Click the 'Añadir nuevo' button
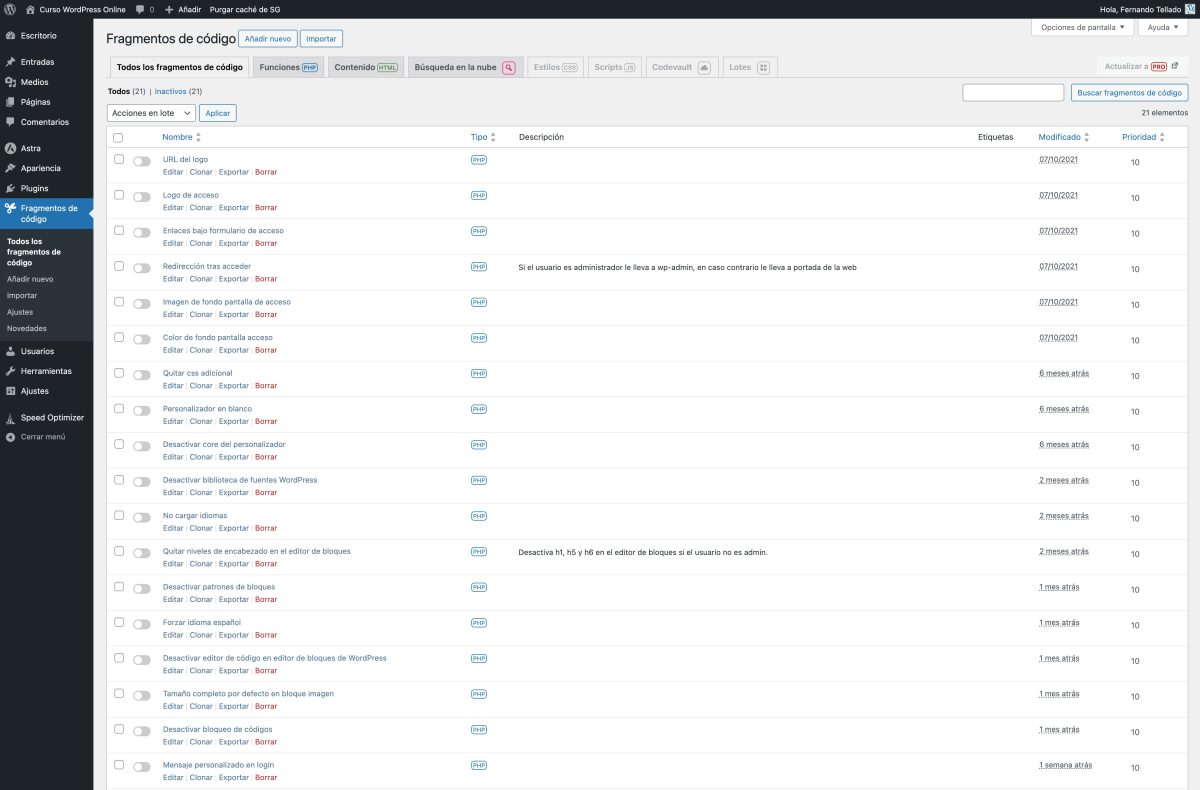The height and width of the screenshot is (790, 1200). pos(267,39)
